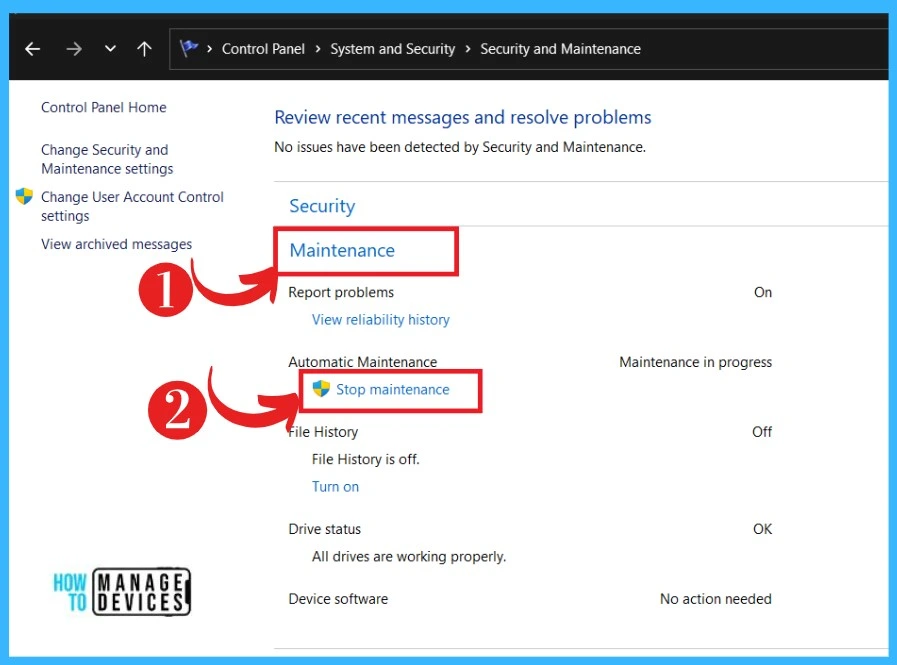The width and height of the screenshot is (897, 665).
Task: Open Control Panel breadcrumb
Action: click(263, 49)
